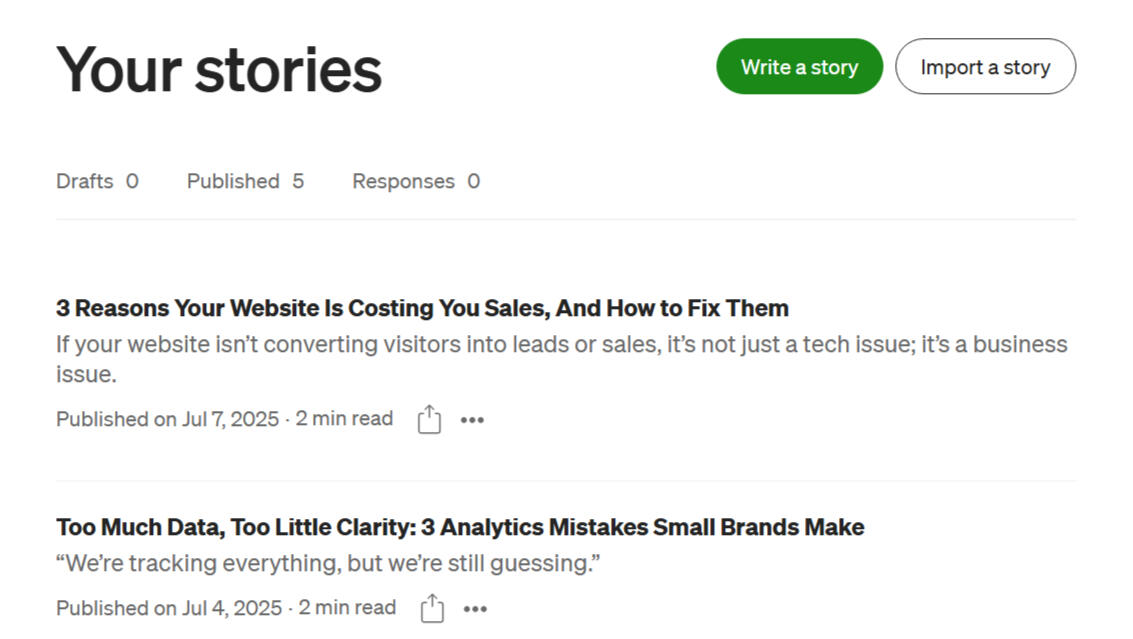Open 'Too Much Data, Too Little Clarity' story title
The width and height of the screenshot is (1133, 639).
click(460, 527)
